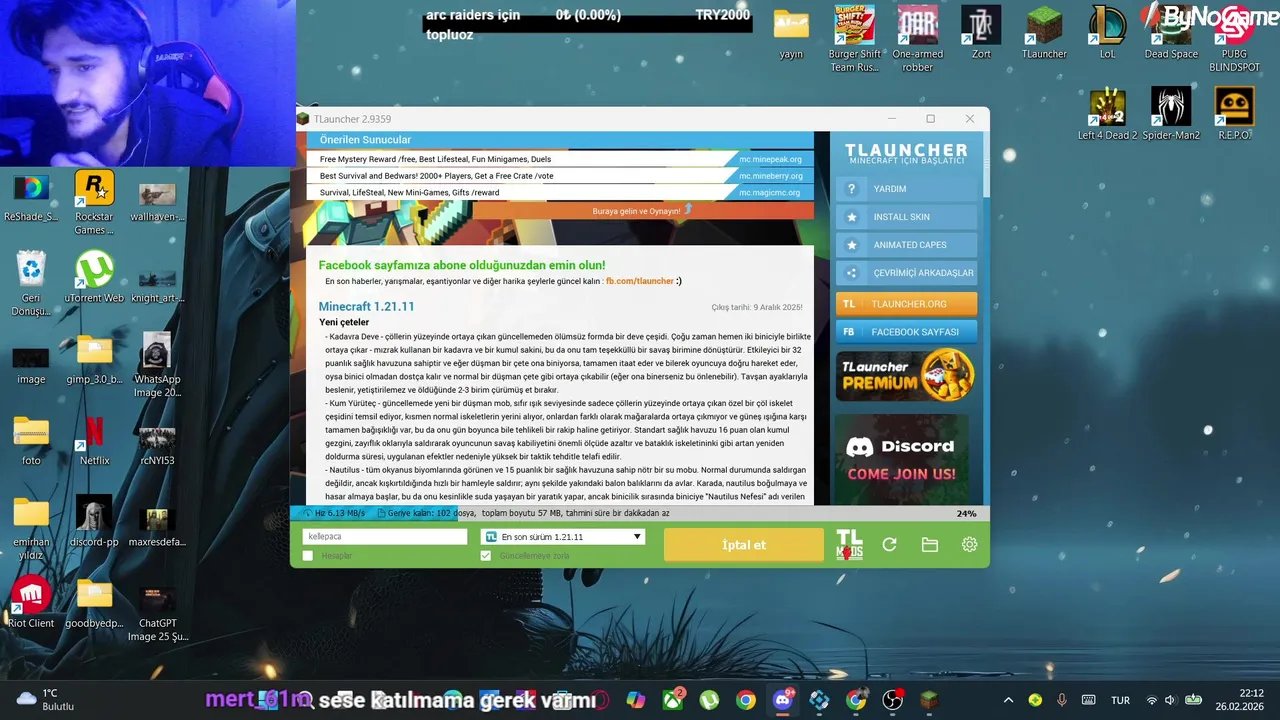Open the version dropdown En son sürüm 1.21.11

563,537
